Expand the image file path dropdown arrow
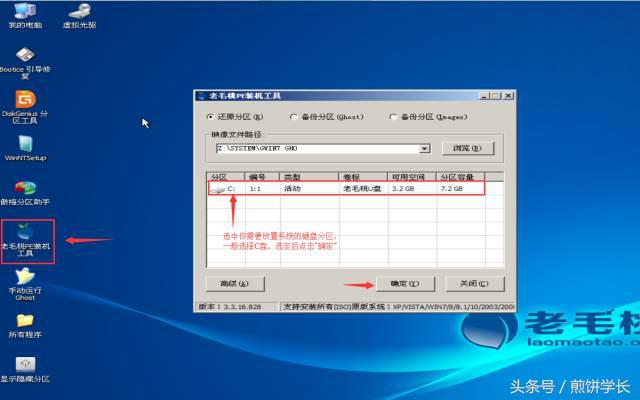Viewport: 640px width, 400px height. [x=425, y=149]
